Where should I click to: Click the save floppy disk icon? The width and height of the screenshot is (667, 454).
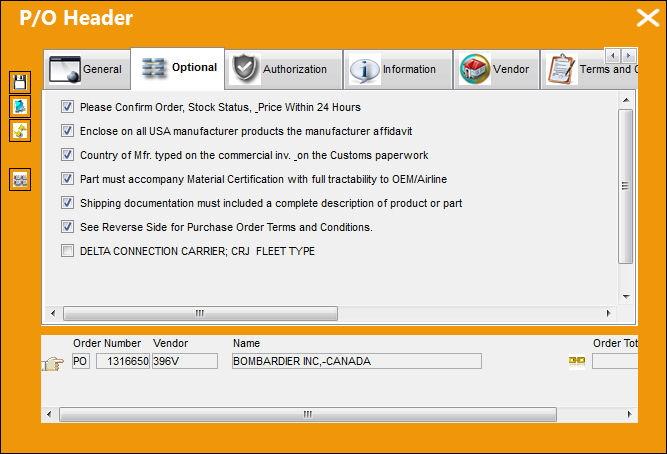pos(20,82)
